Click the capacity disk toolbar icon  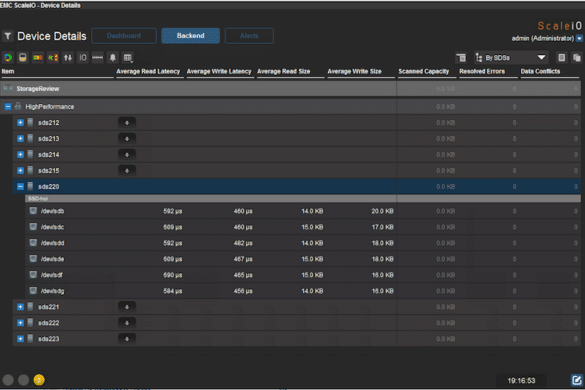[x=23, y=57]
